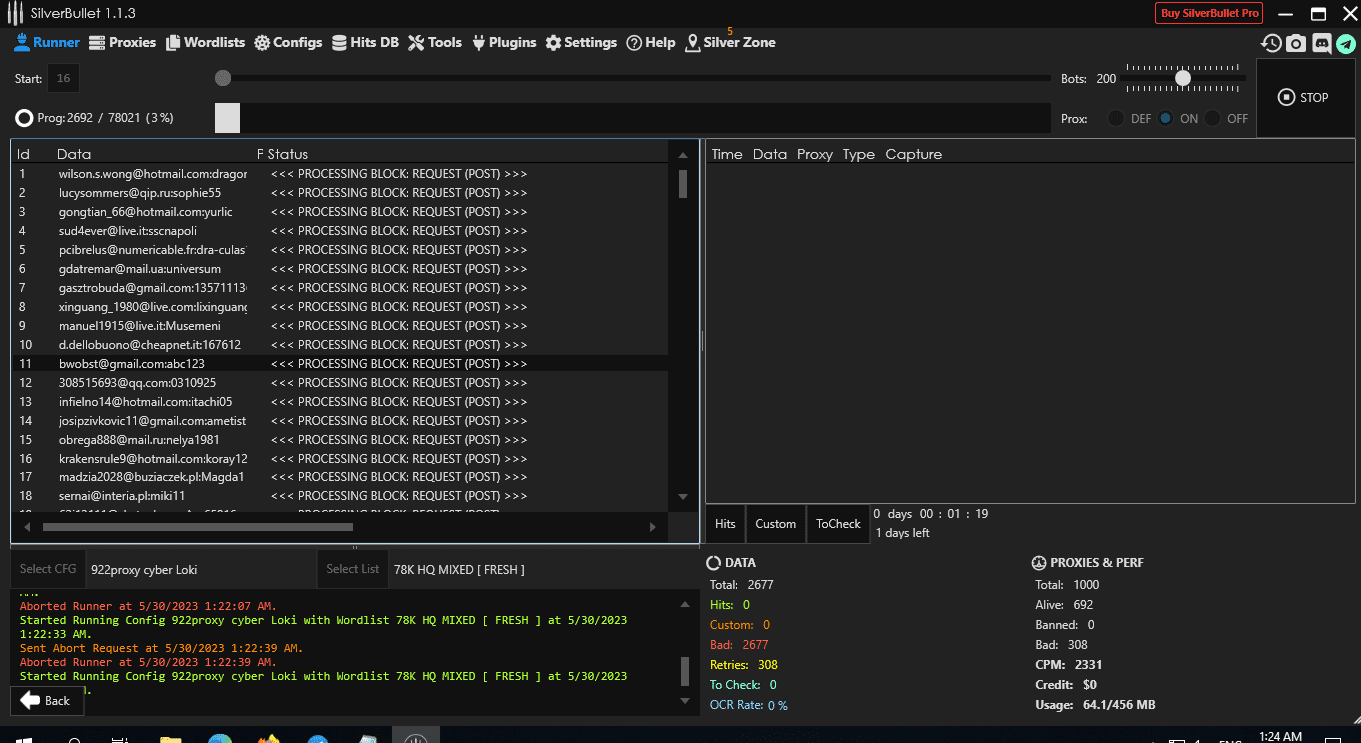1361x743 pixels.
Task: Open Settings with the gear icon
Action: [x=581, y=42]
